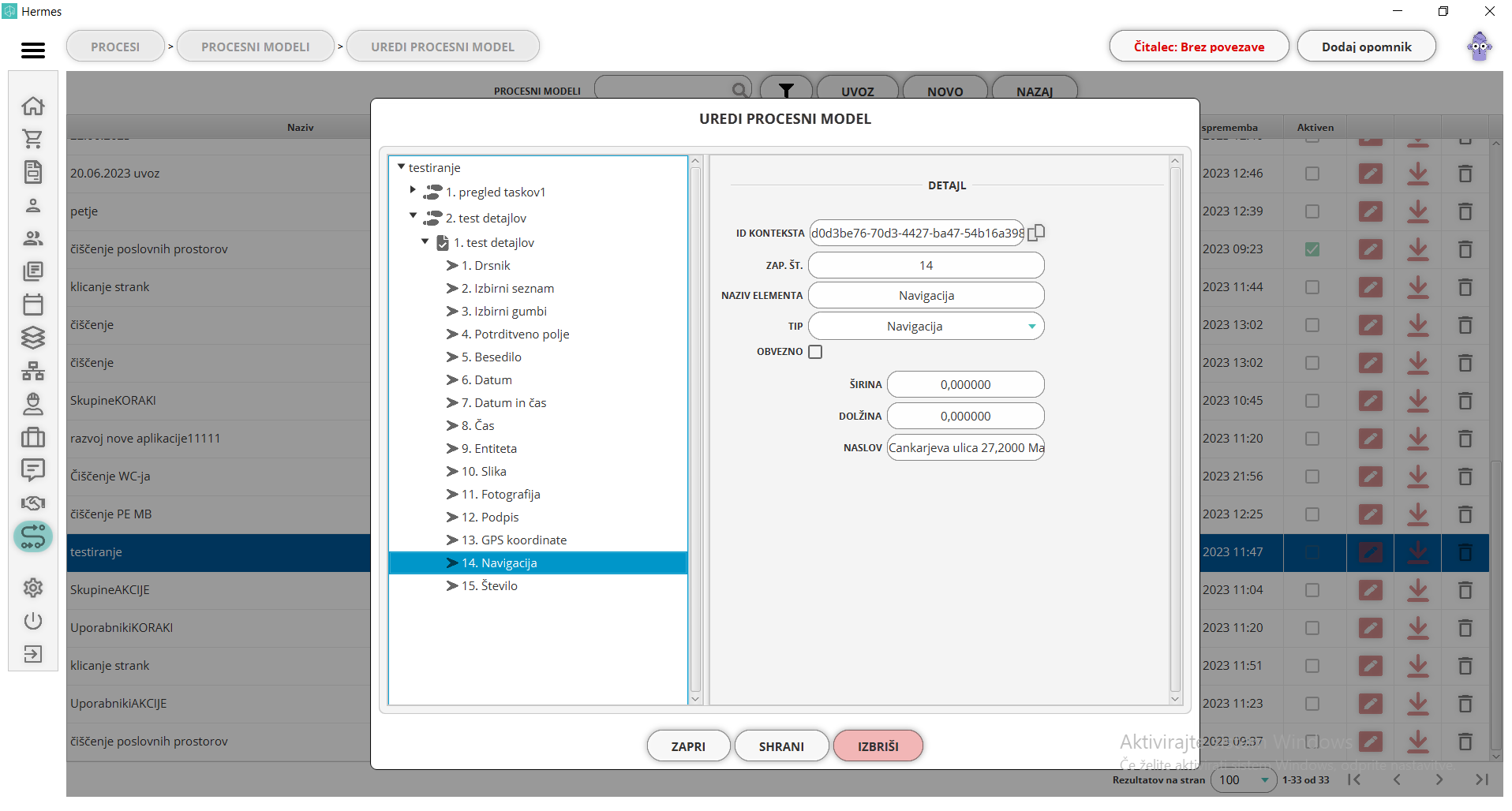Open the results per page dropdown
The image size is (1512, 811).
tap(1244, 779)
